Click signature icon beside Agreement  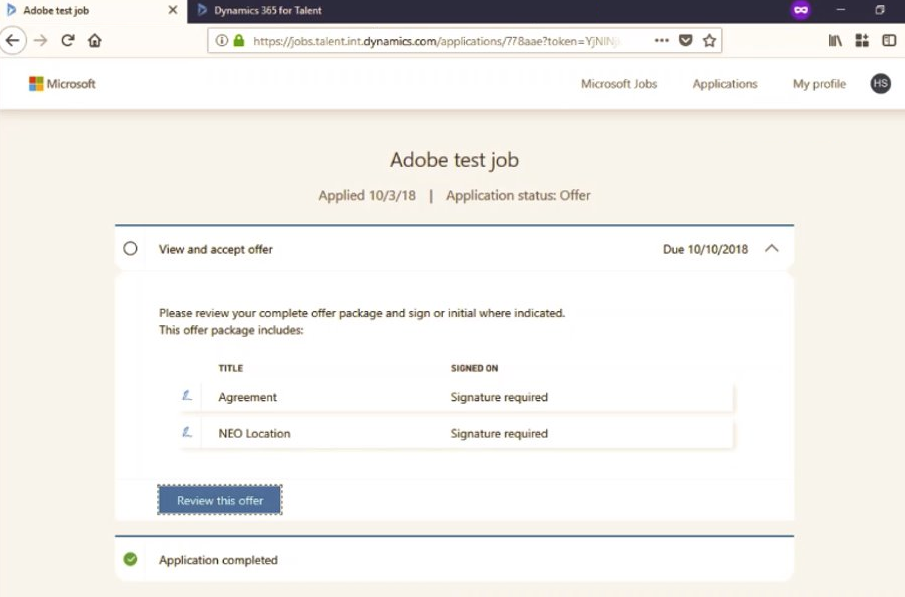[186, 395]
